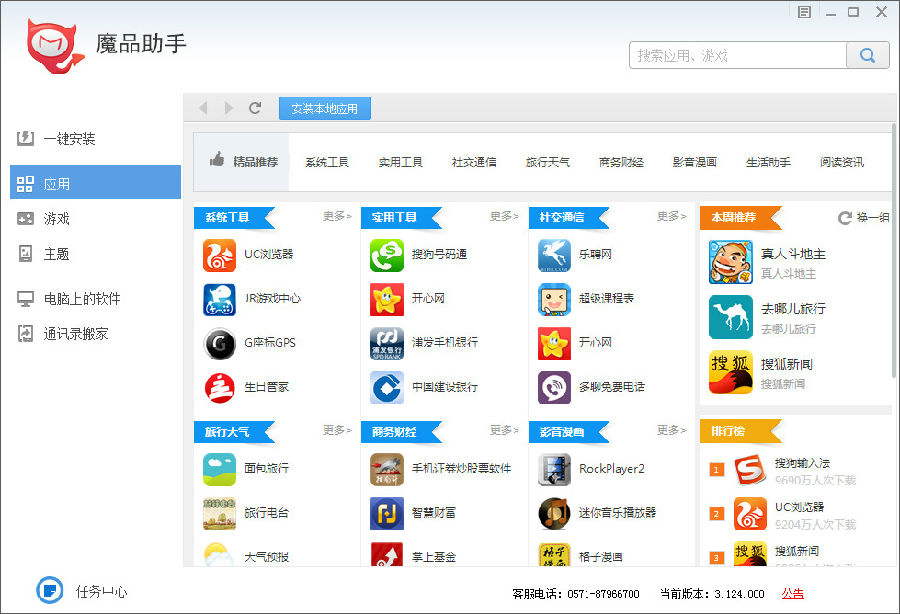Switch to the 实用工具 category tab

click(x=400, y=162)
